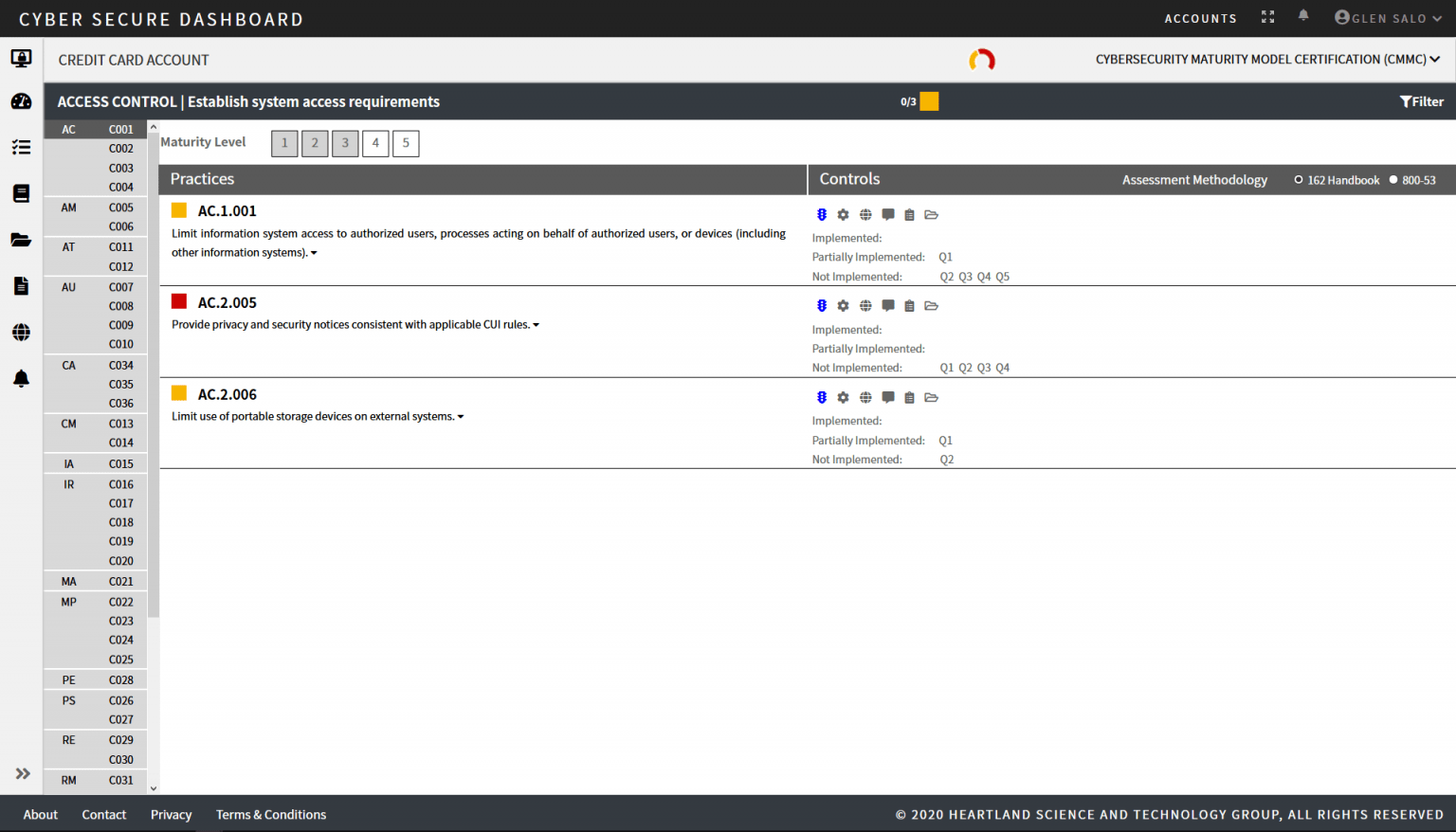1456x832 pixels.
Task: Expand AC.2.006 practice description arrow
Action: (461, 417)
